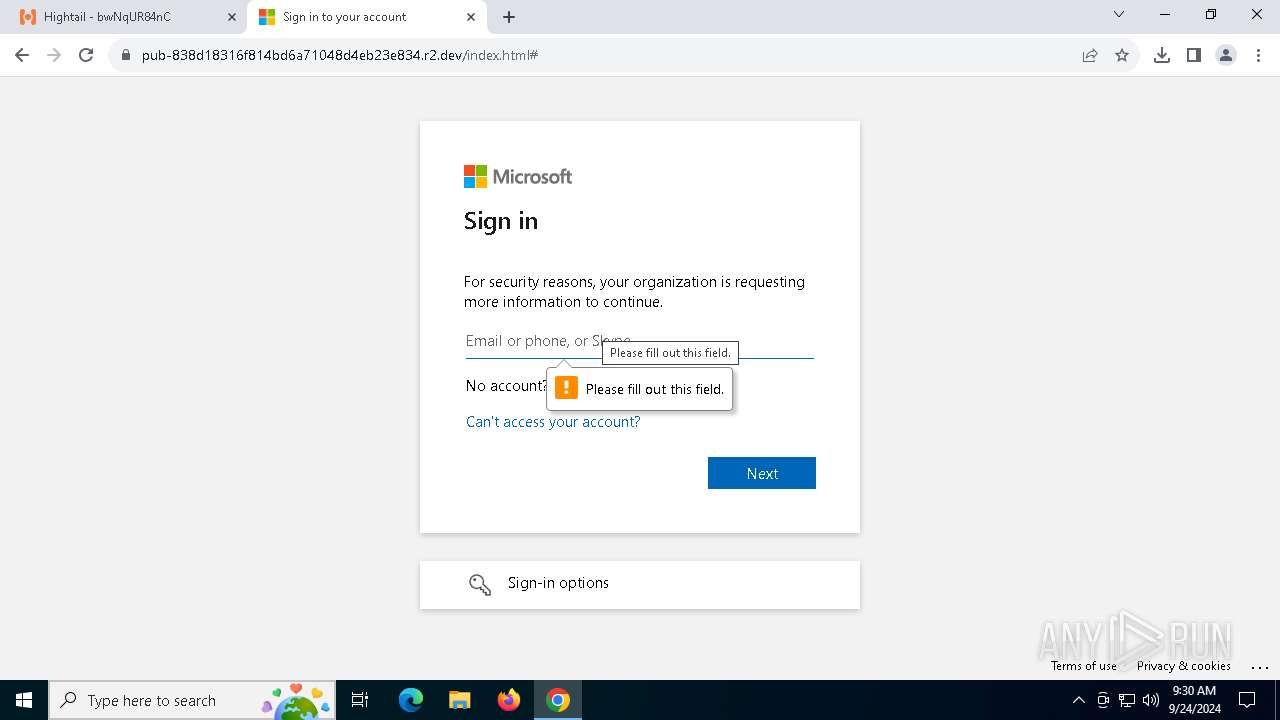
Task: Click the No account? text
Action: point(506,386)
